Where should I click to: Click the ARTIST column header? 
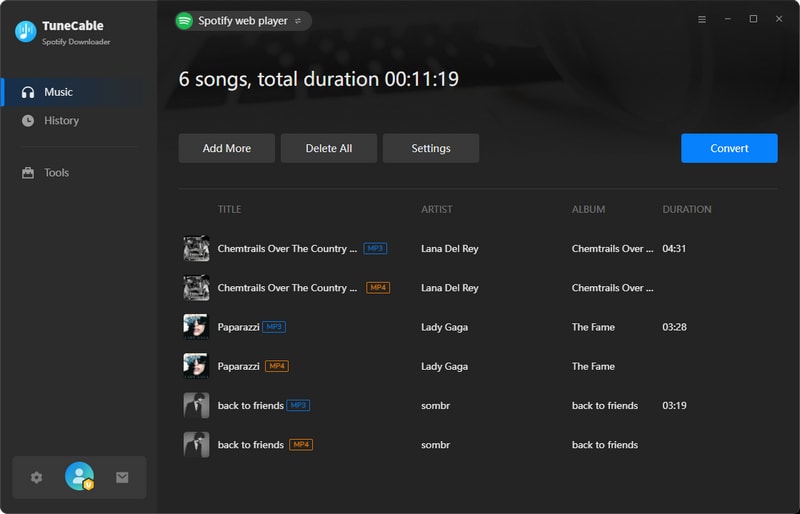tap(437, 209)
